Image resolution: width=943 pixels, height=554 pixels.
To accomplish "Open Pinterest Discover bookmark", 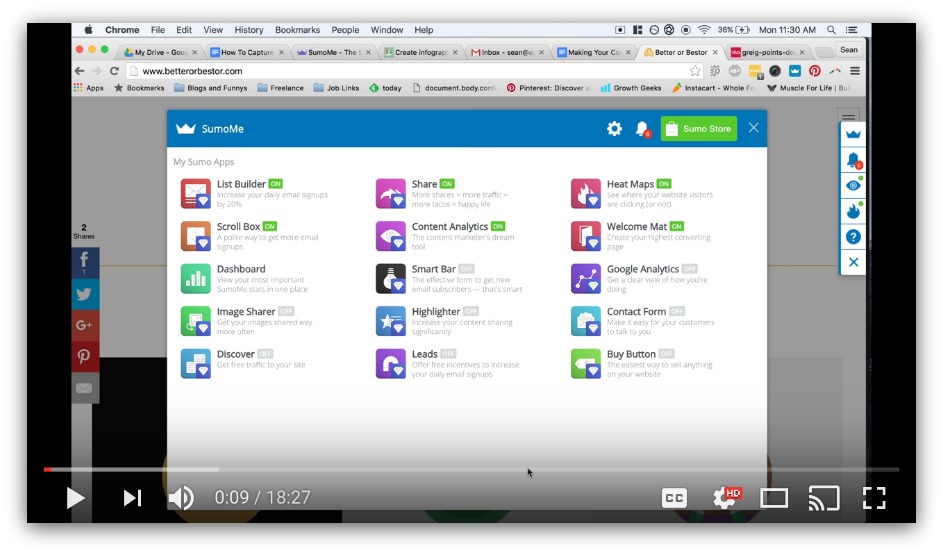I will click(548, 88).
